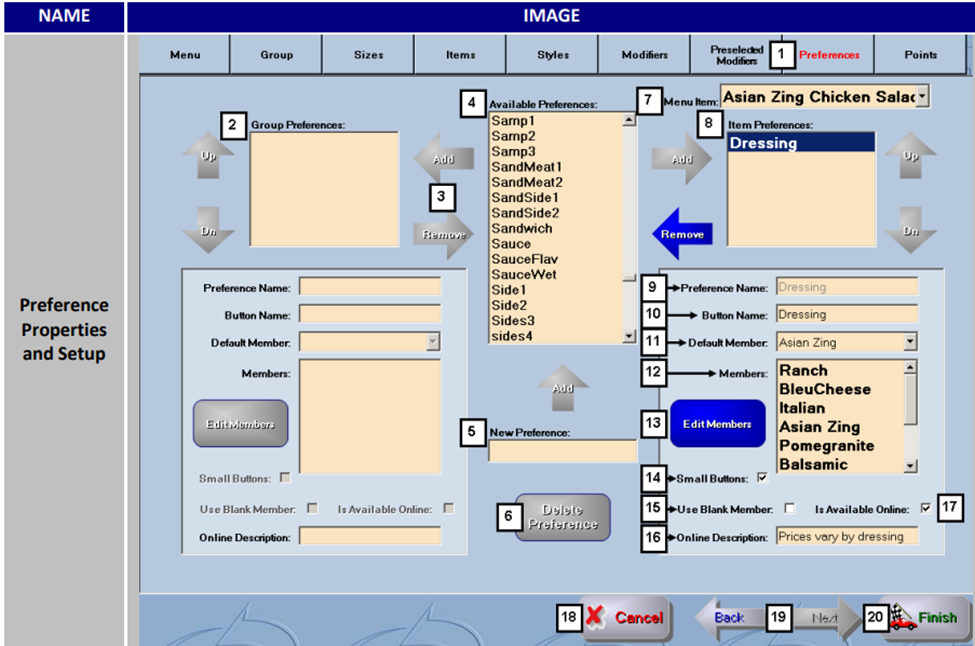Viewport: 975px width, 646px height.
Task: Uncheck the item Is Available Online checkbox
Action: click(x=926, y=508)
